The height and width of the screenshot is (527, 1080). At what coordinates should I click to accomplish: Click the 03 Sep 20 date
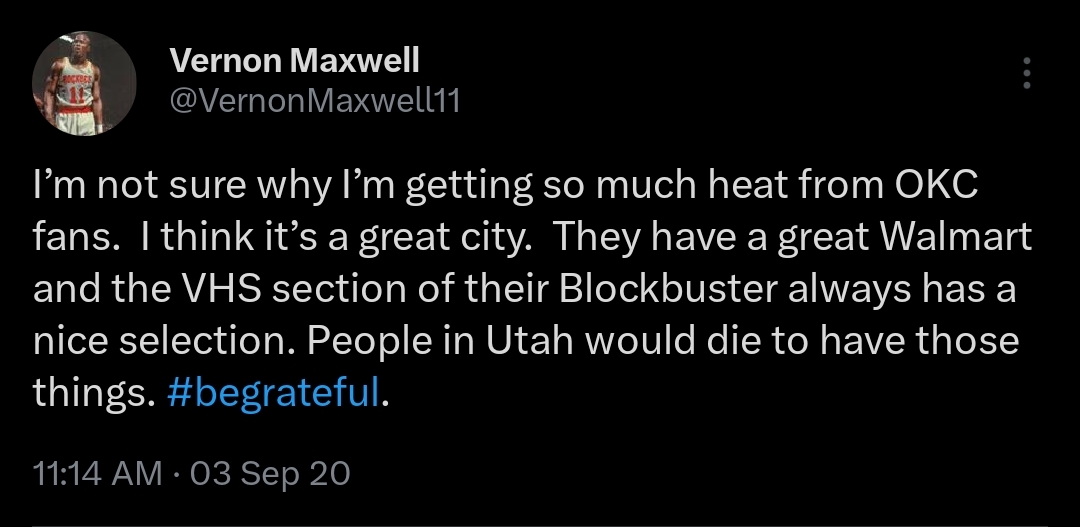tap(270, 472)
